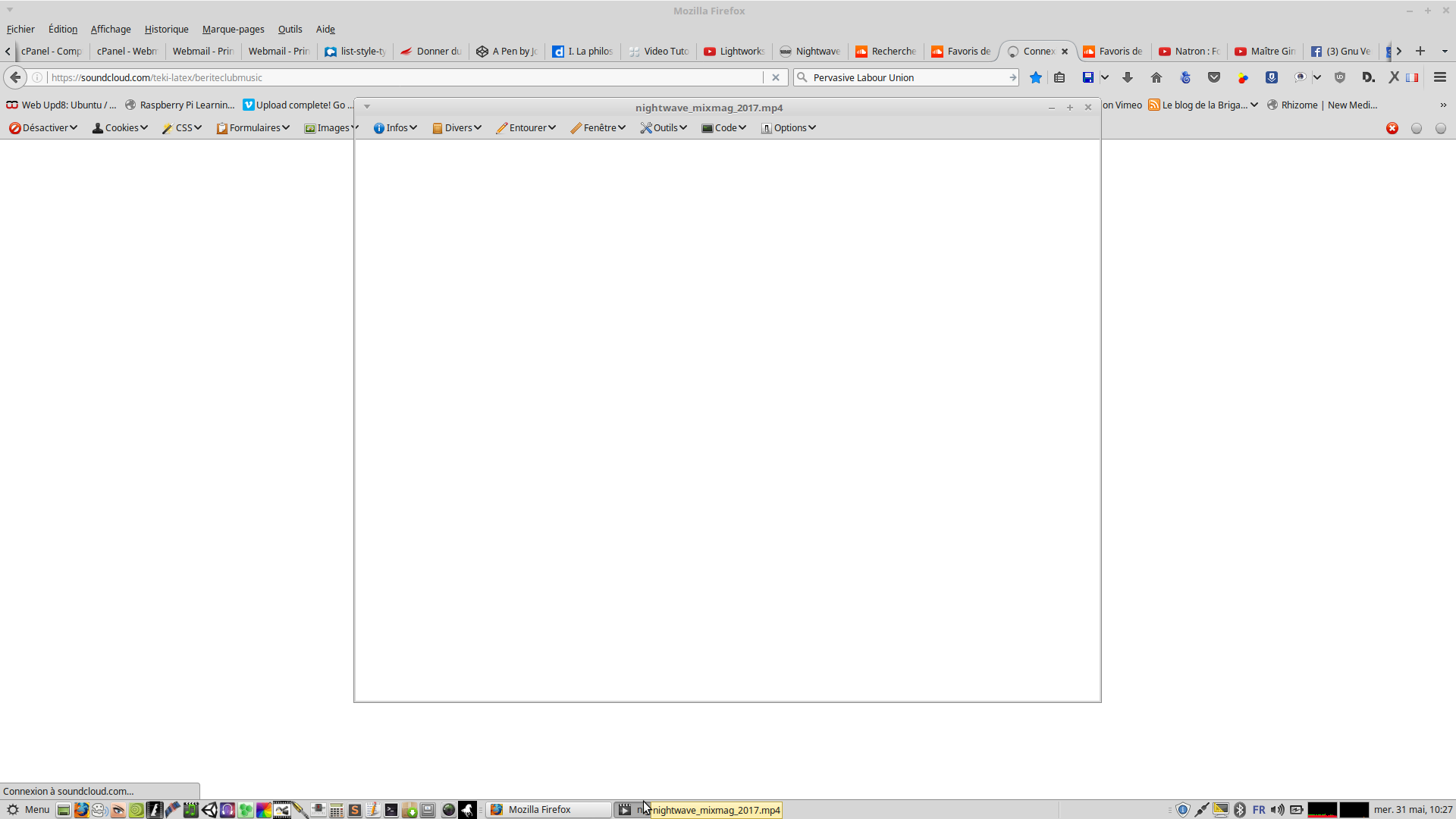Screen dimensions: 1456x819
Task: Click the blue bookmark star icon
Action: pos(1035,77)
